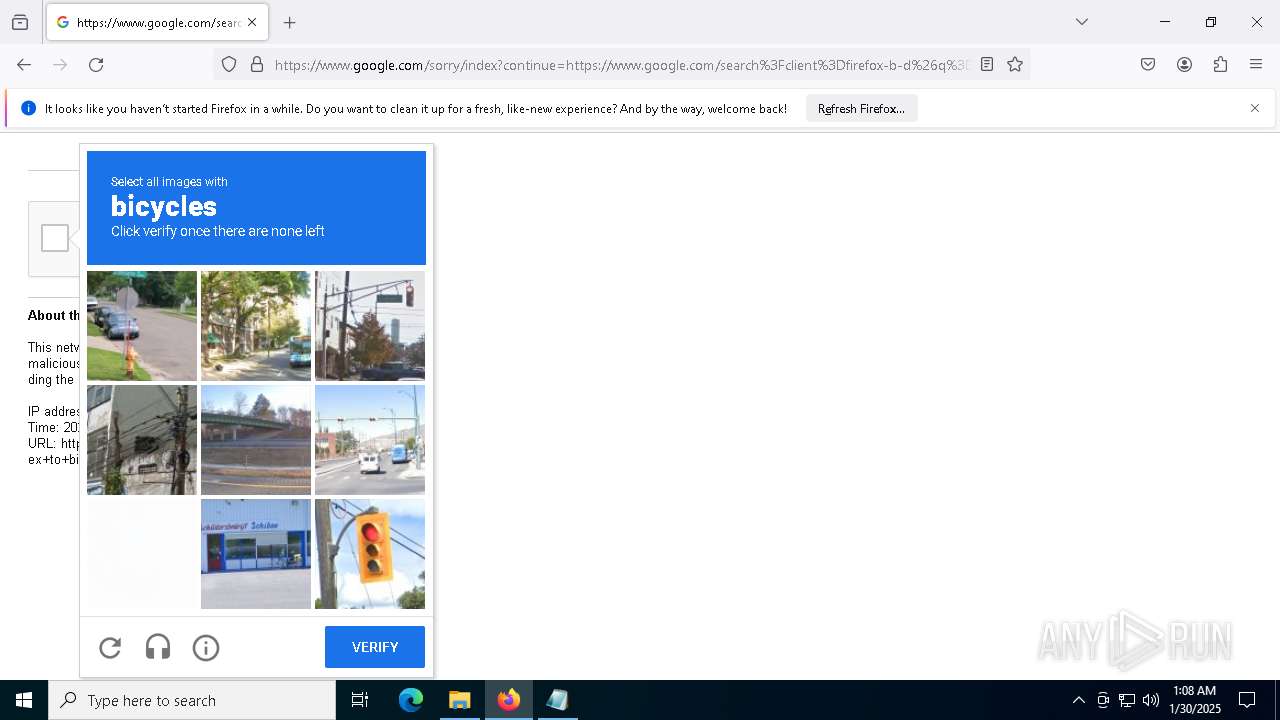Open the tracking protection shield icon
Image resolution: width=1280 pixels, height=720 pixels.
pyautogui.click(x=229, y=65)
